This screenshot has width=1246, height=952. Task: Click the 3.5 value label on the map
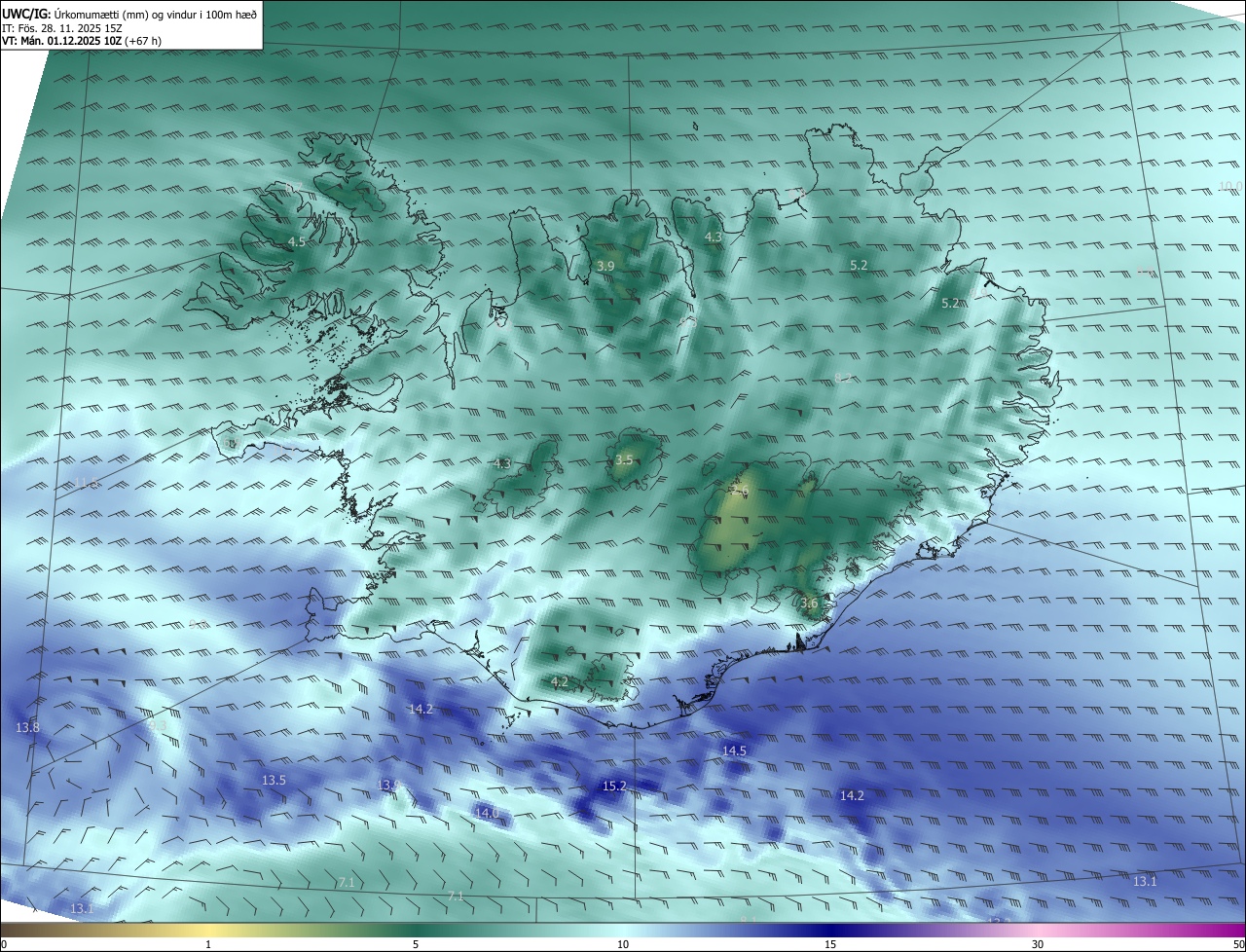624,459
